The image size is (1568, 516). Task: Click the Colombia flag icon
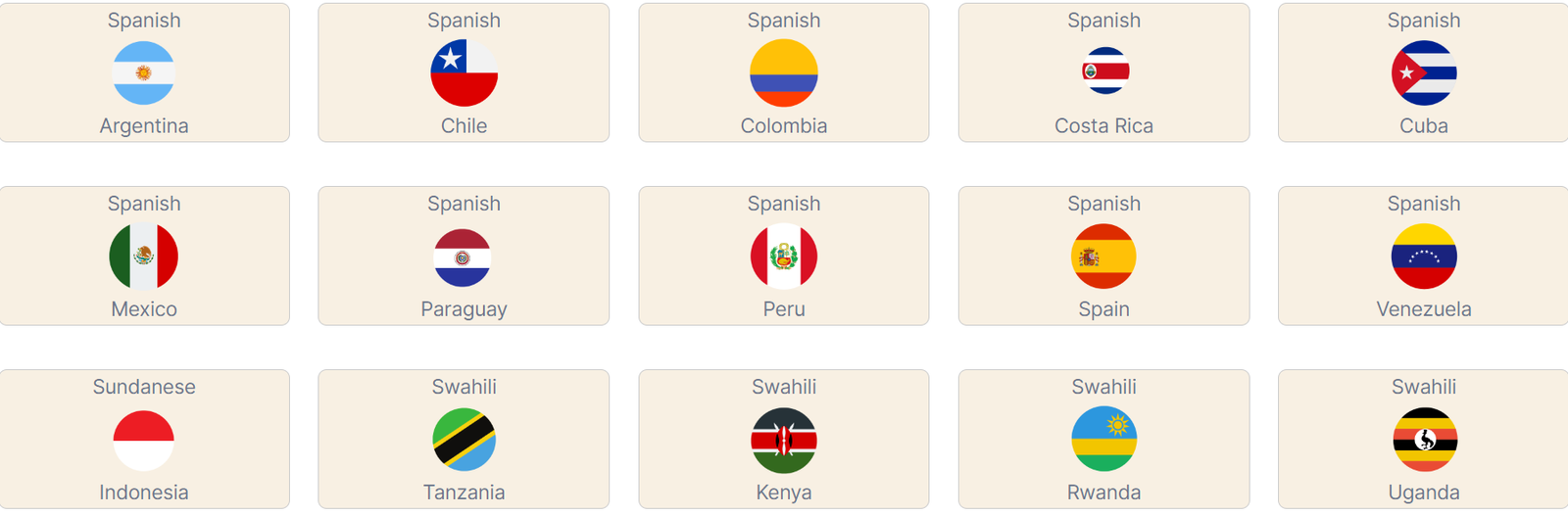point(784,73)
